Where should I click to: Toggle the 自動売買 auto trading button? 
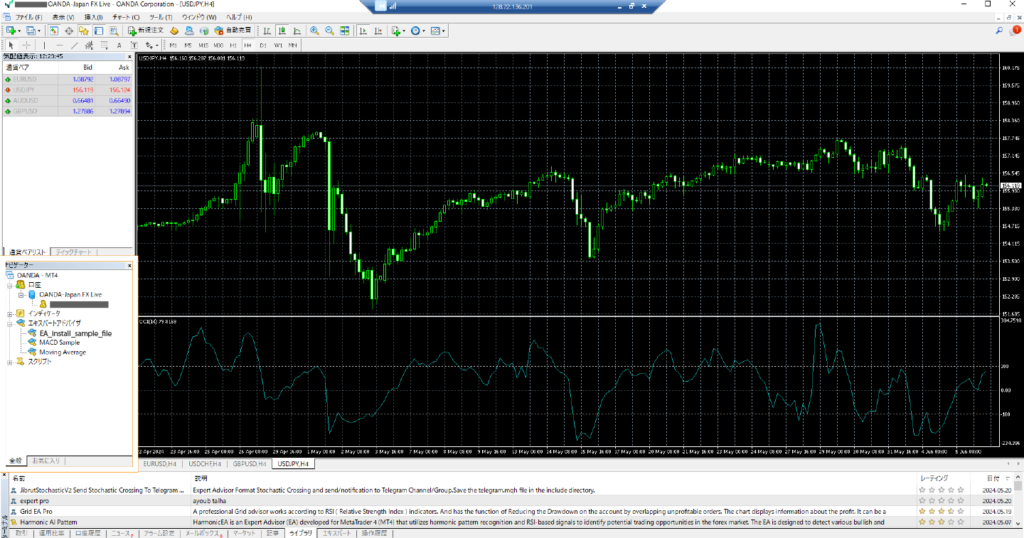click(232, 31)
